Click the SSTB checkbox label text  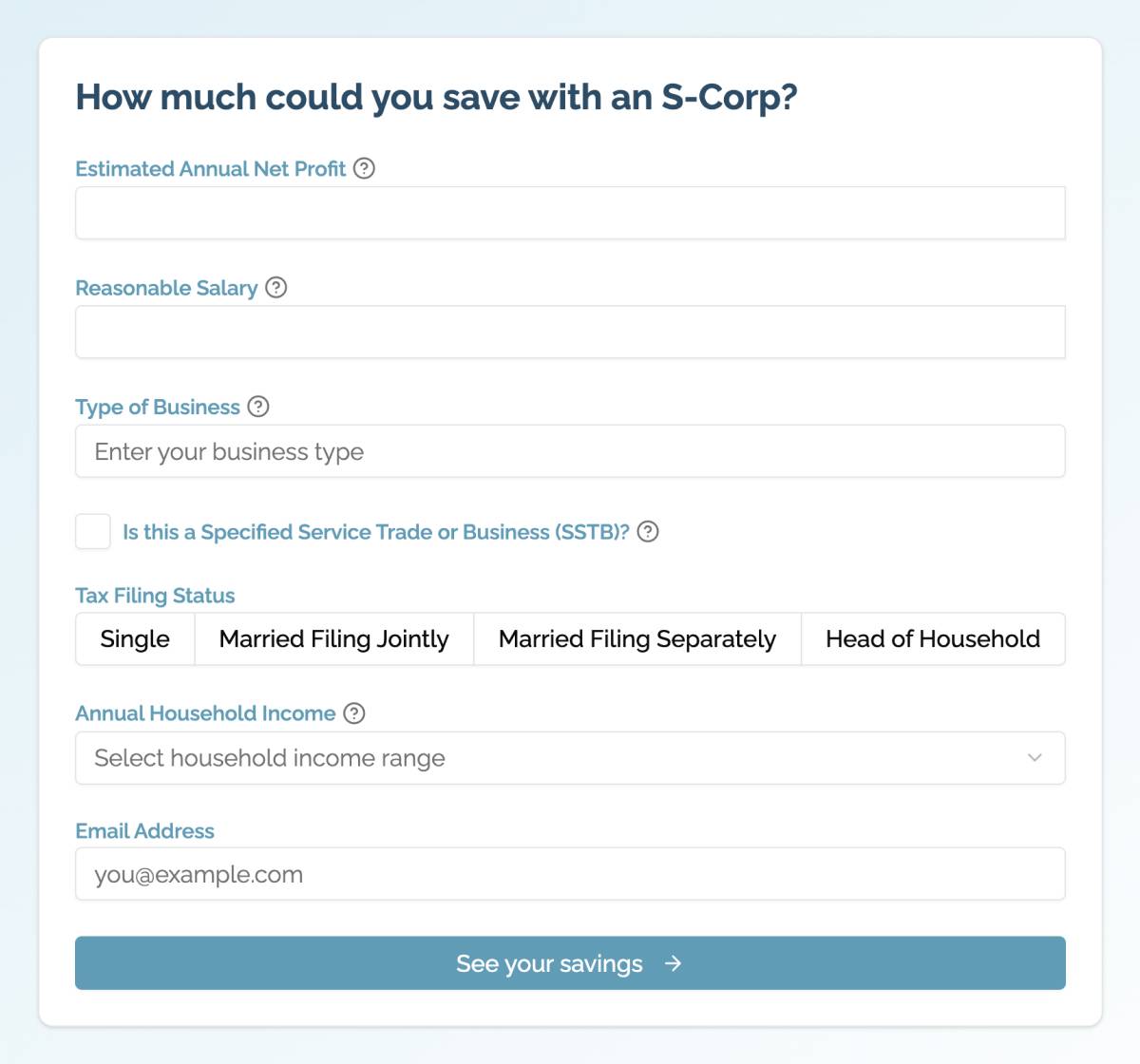click(x=376, y=532)
